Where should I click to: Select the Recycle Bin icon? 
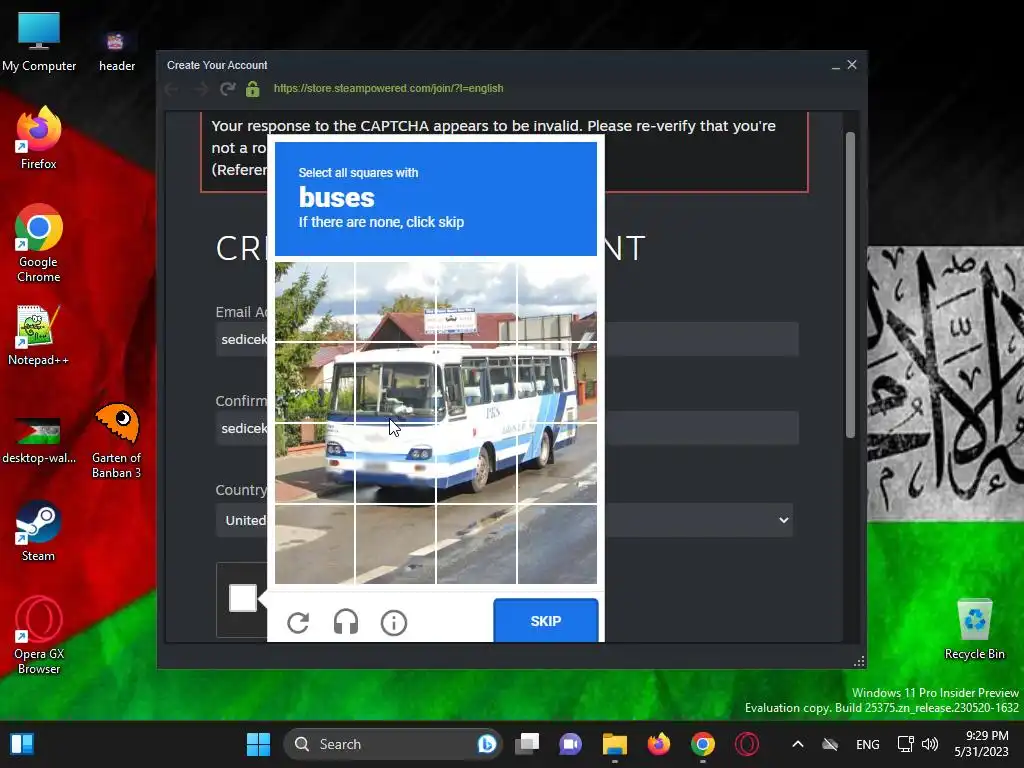tap(974, 629)
